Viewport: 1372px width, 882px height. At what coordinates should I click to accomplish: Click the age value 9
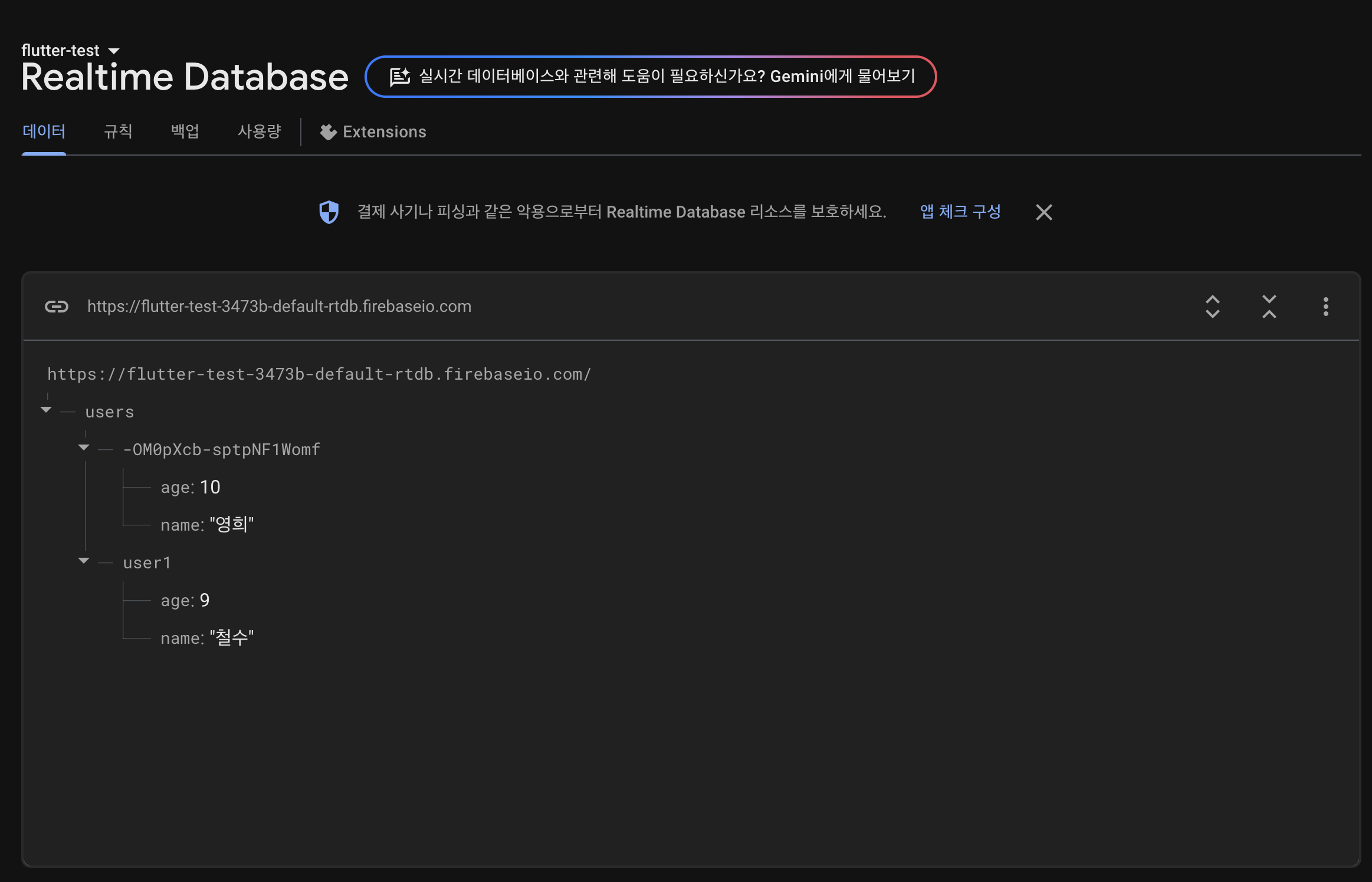coord(205,600)
